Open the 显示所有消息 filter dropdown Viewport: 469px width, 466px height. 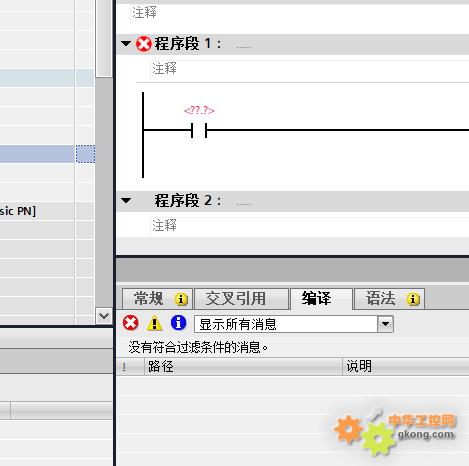pos(385,324)
